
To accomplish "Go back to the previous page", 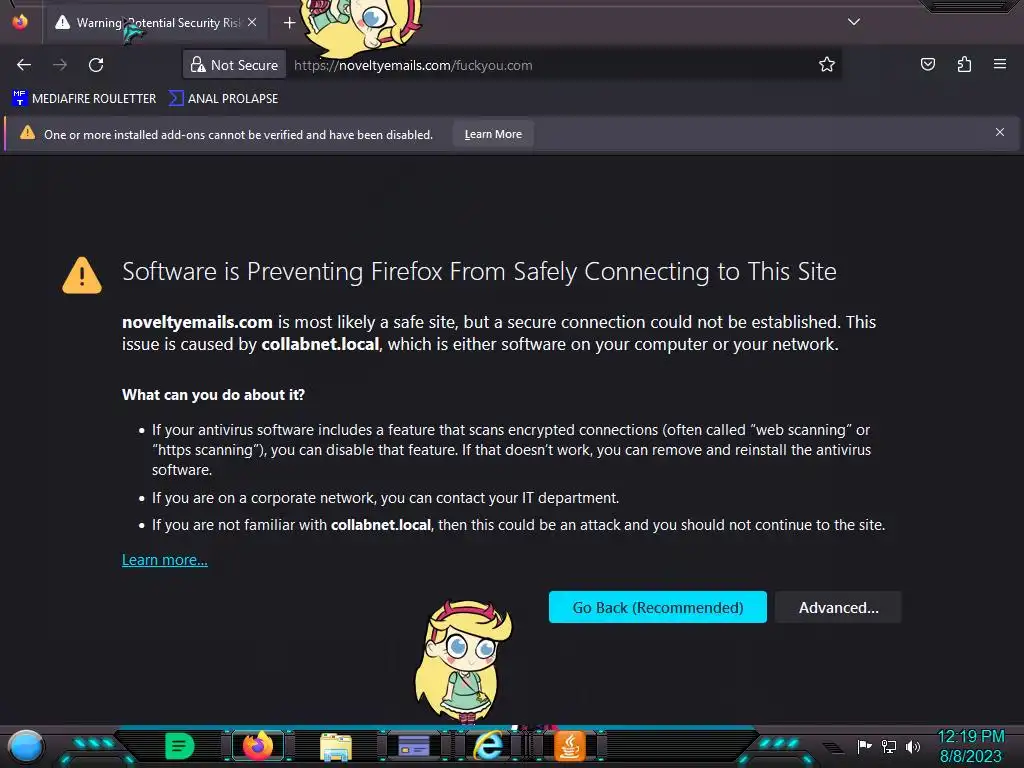I will [24, 65].
